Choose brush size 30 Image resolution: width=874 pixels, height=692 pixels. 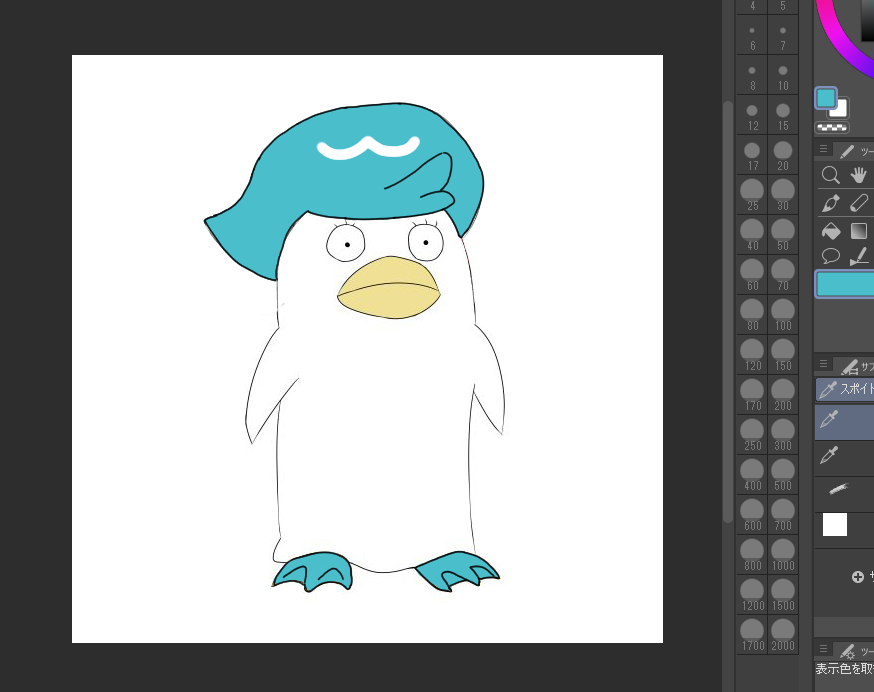click(x=783, y=195)
